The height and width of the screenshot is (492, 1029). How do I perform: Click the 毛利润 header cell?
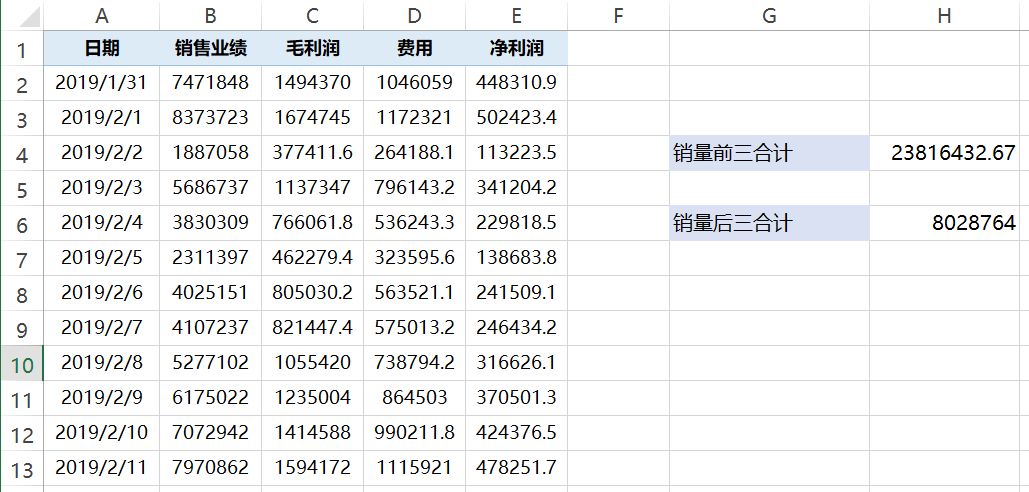coord(312,48)
